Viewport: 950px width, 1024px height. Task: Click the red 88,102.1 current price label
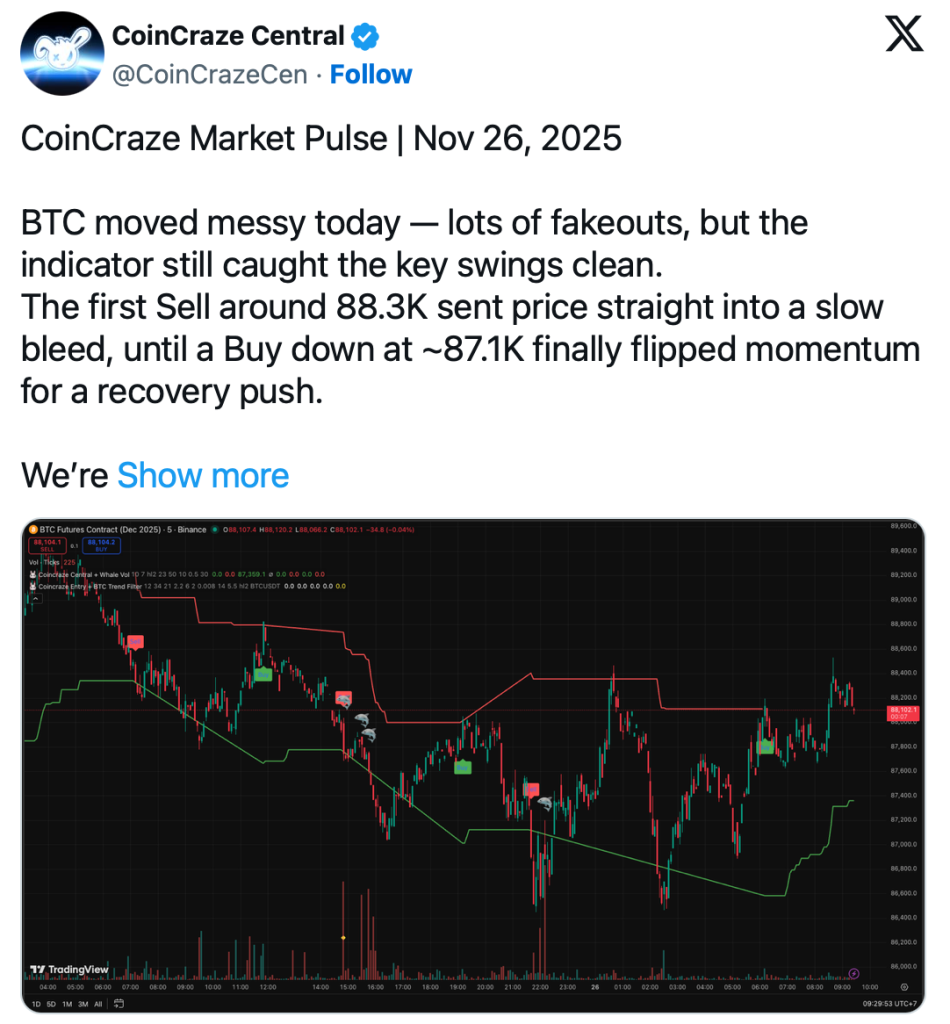click(902, 712)
